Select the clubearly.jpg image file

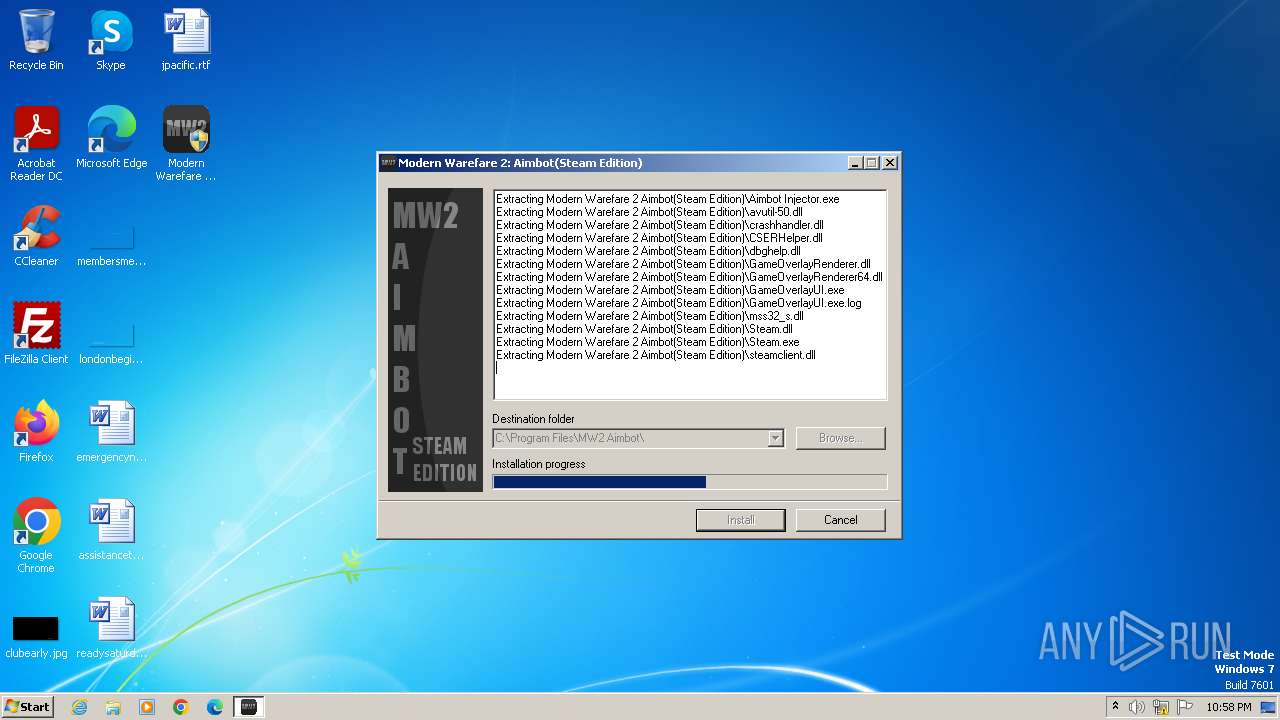click(x=36, y=636)
